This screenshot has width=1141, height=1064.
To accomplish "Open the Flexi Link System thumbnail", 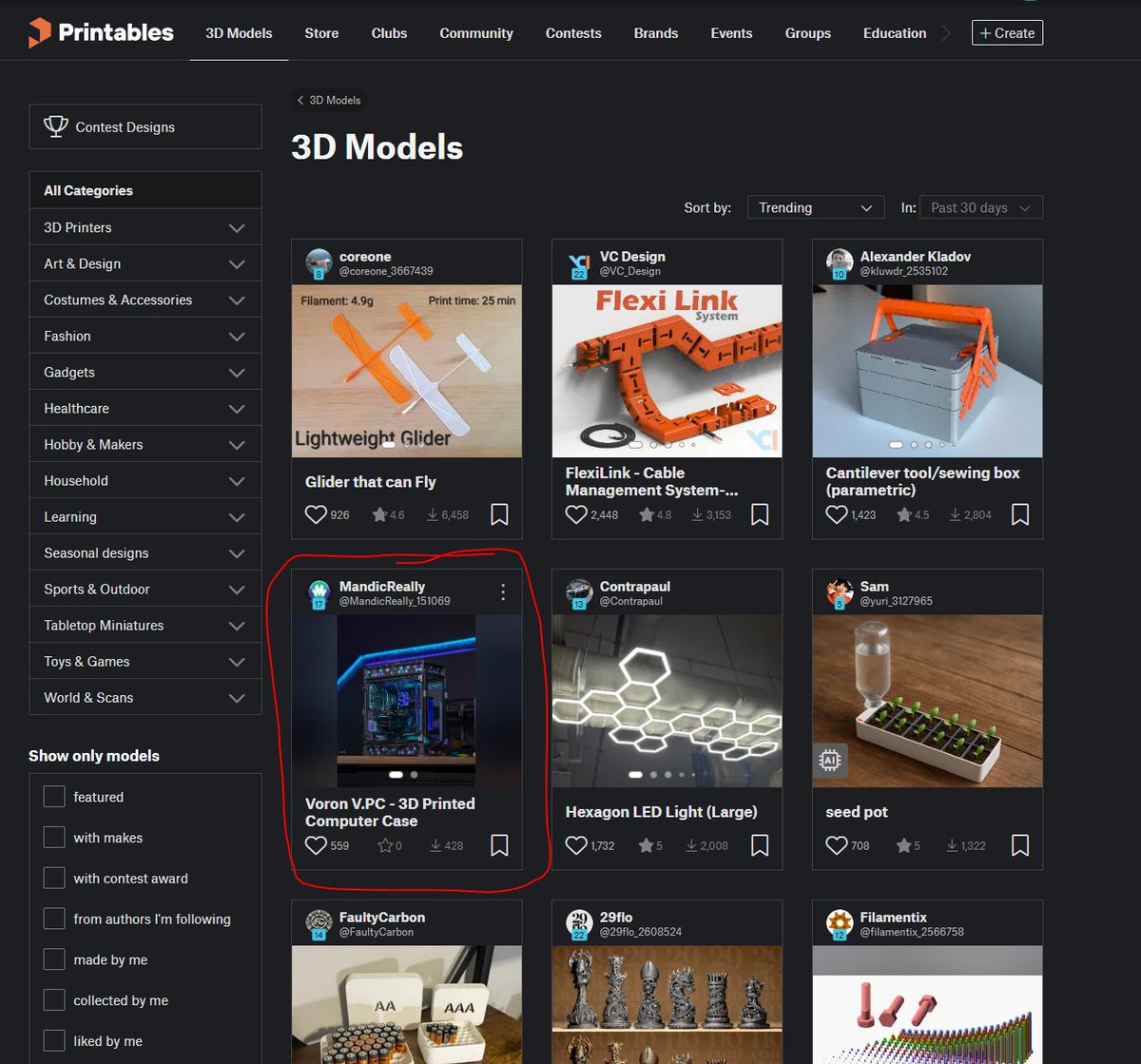I will point(667,371).
